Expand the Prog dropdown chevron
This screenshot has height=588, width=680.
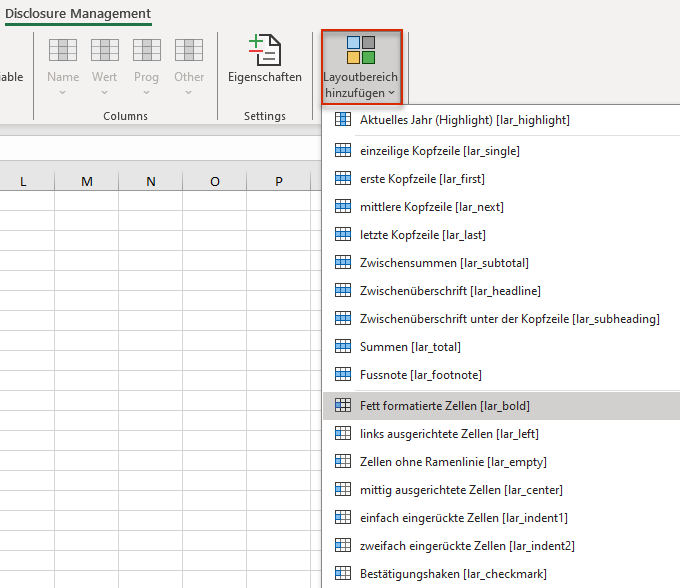click(x=147, y=92)
